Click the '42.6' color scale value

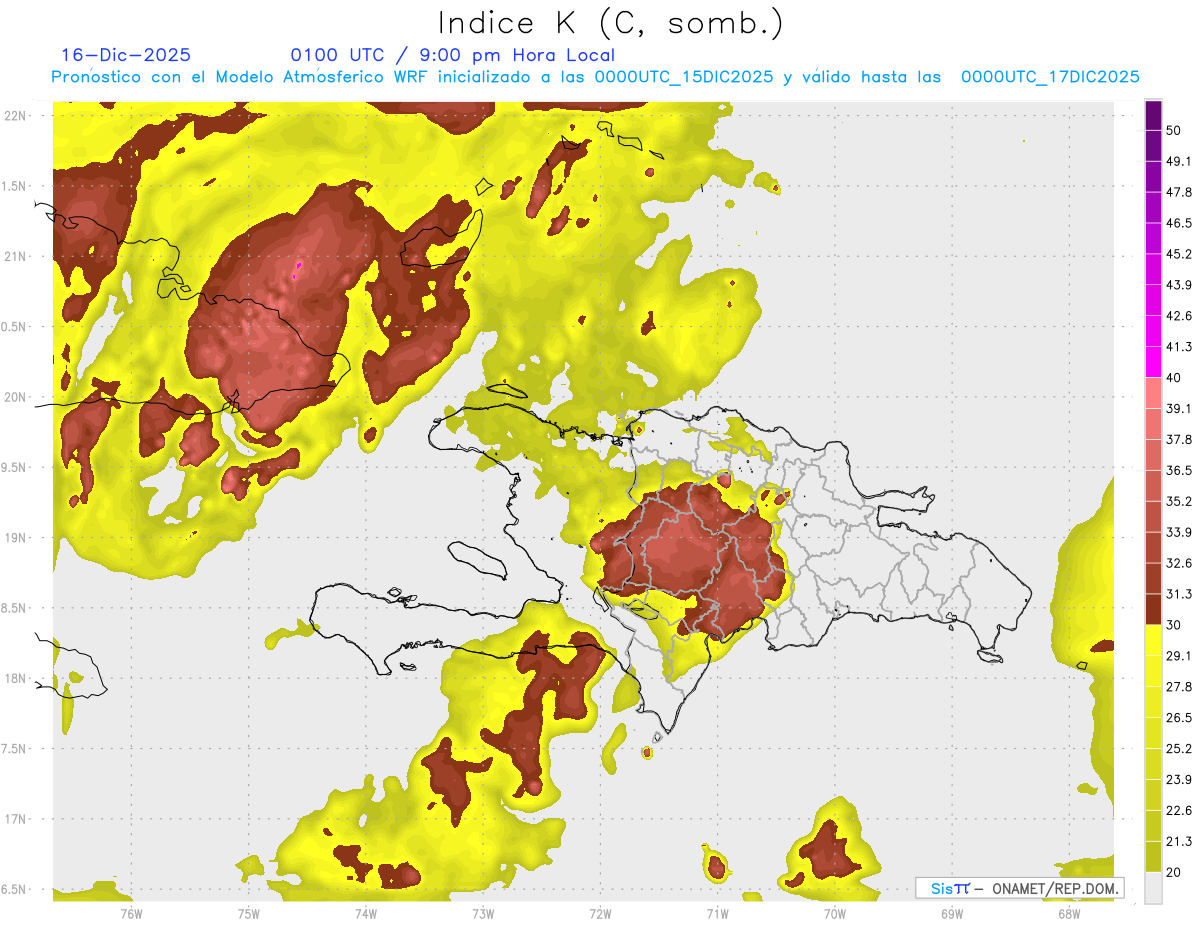tap(1178, 316)
